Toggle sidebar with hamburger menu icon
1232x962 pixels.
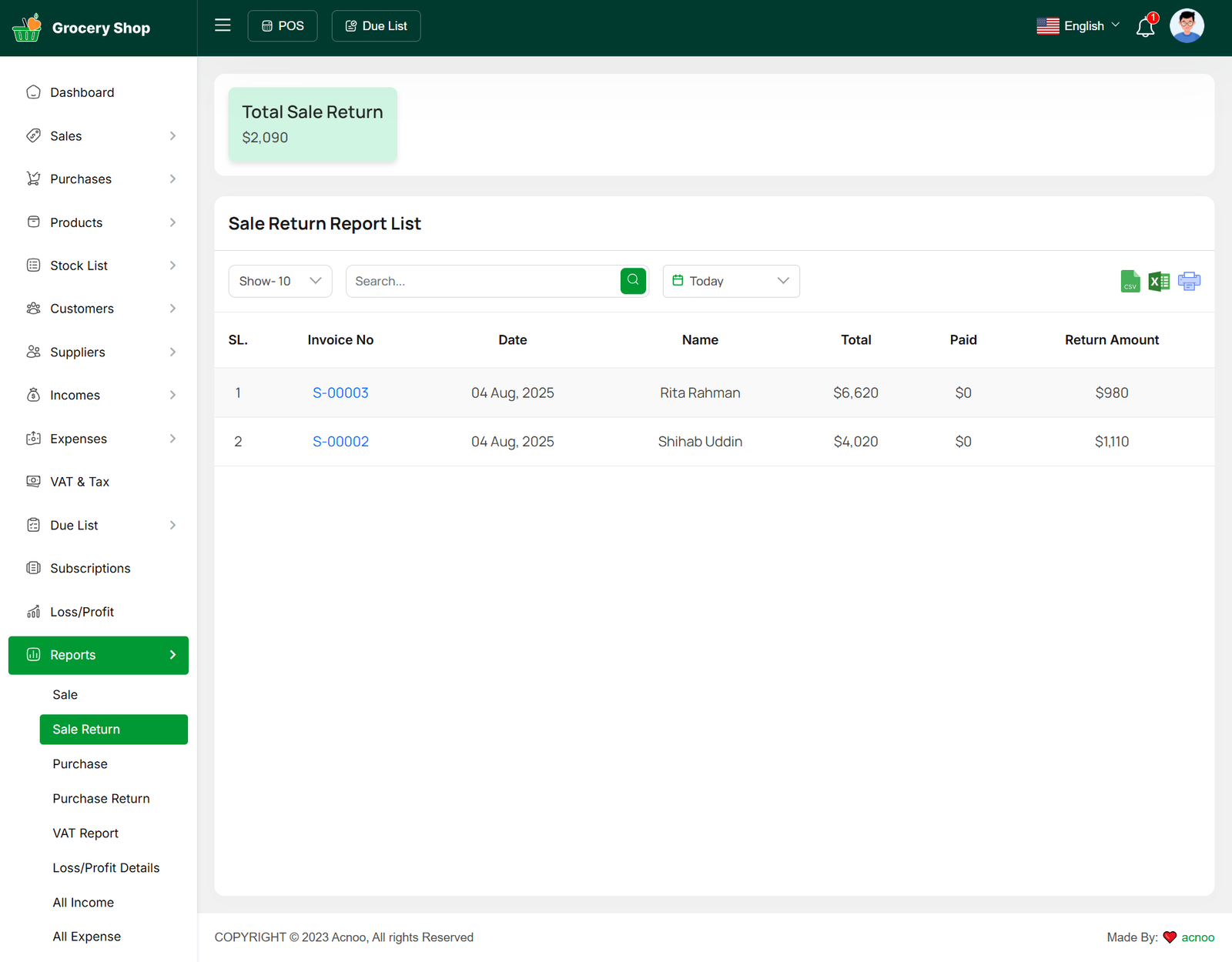(x=223, y=25)
